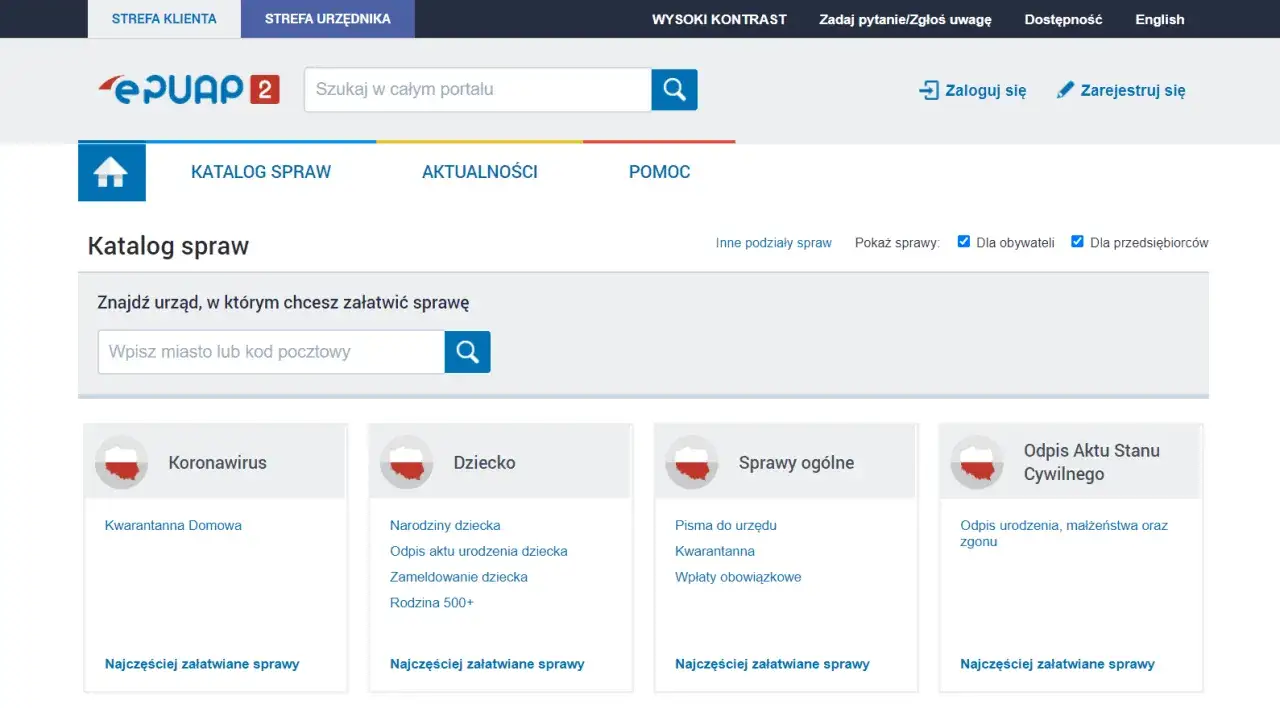Select KATALOG SPRAW in the navigation
This screenshot has height=708, width=1280.
point(261,171)
